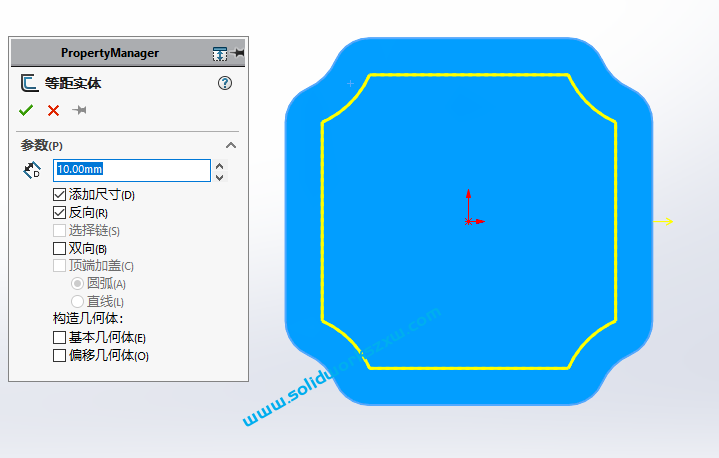
Task: Click the pin icon in PropertyManager title bar
Action: (238, 53)
